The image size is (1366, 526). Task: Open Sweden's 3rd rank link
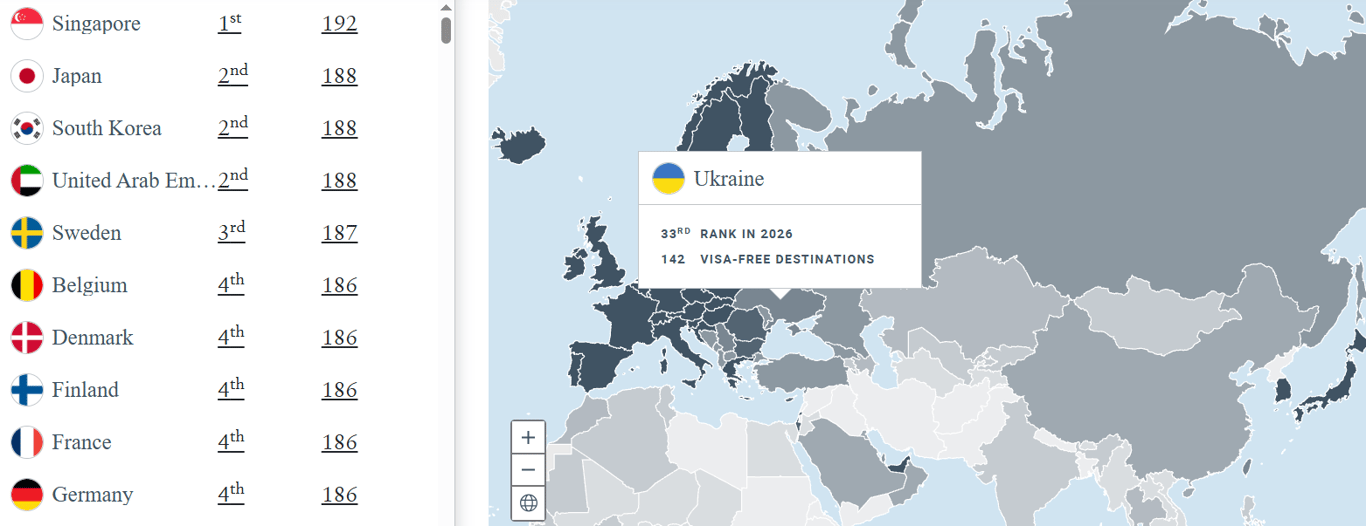coord(232,232)
